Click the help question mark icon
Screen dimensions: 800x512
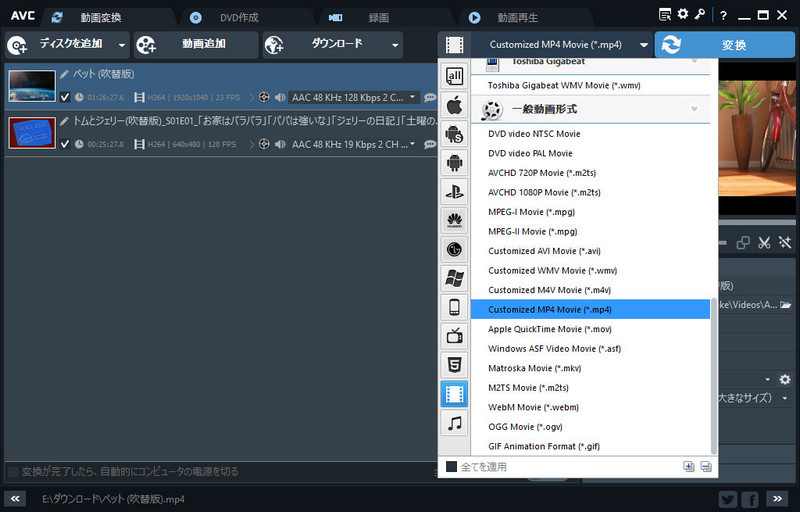[723, 15]
